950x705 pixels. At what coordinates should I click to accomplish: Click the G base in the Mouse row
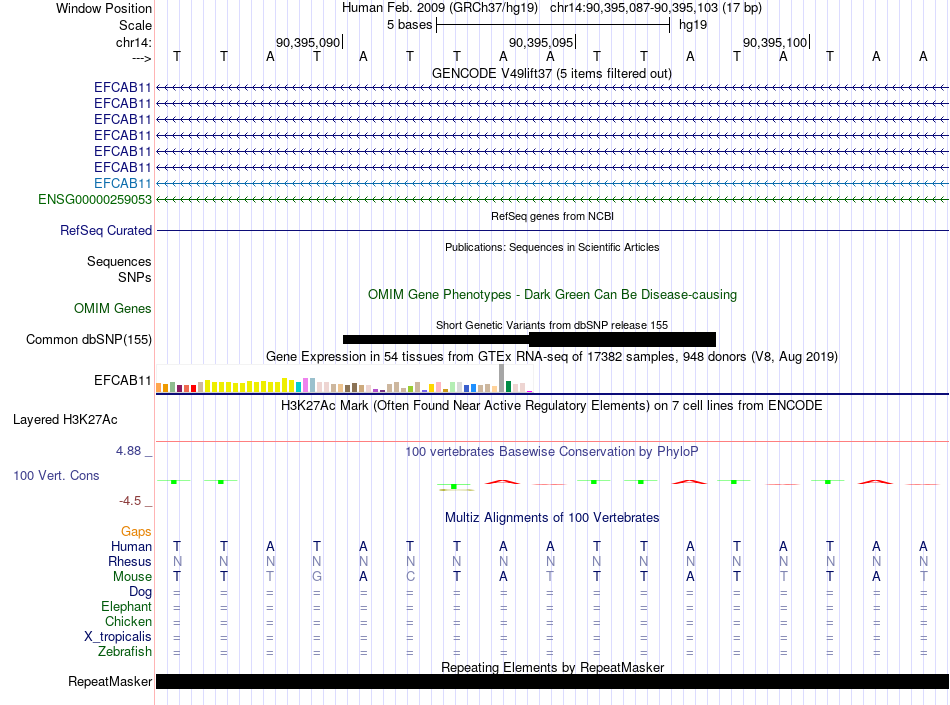pyautogui.click(x=317, y=577)
